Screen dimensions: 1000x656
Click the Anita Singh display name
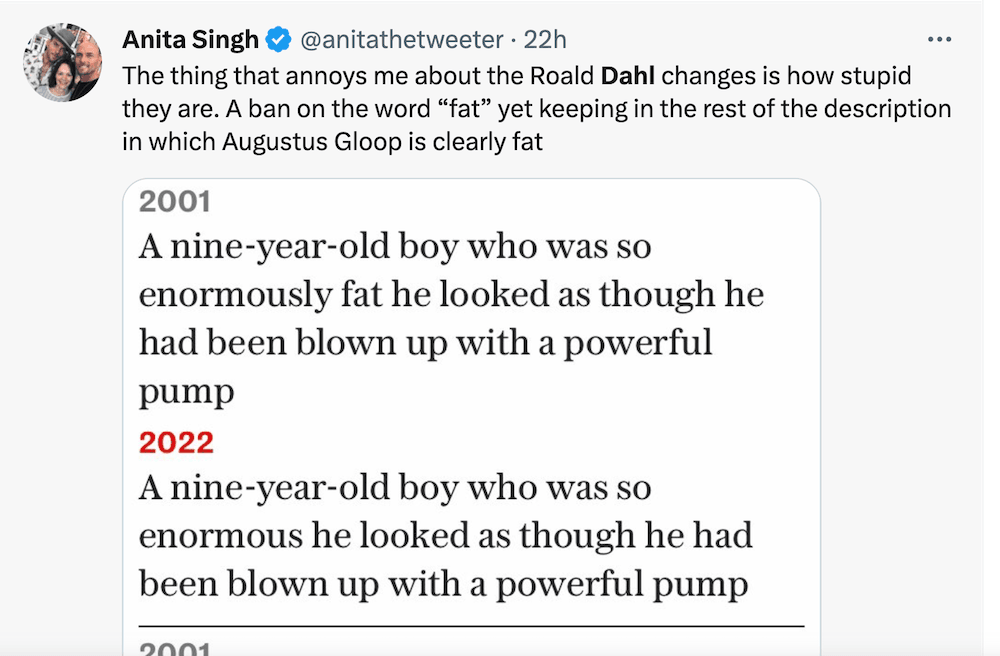191,40
